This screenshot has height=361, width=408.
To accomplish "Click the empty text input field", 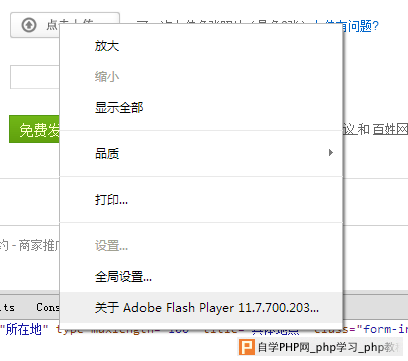I will pos(35,77).
